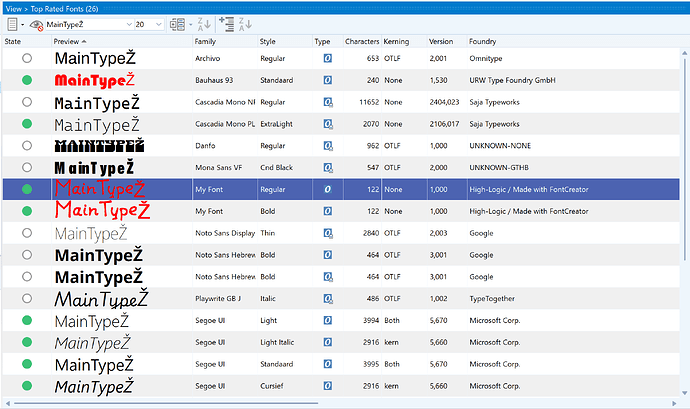
Task: Click the 'Top Rated Fonts (26)' title
Action: click(64, 8)
